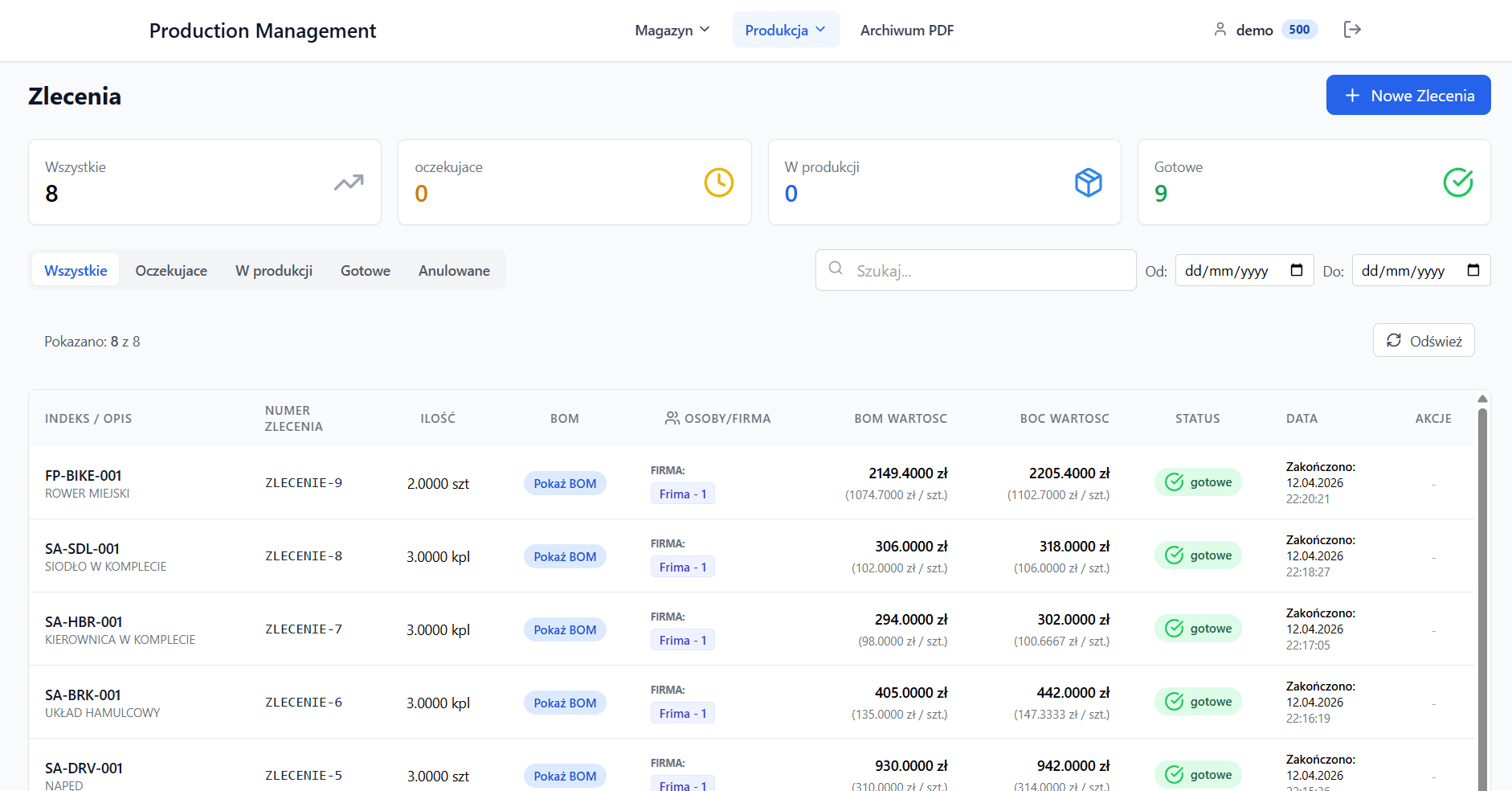Create new order with Nowe Zlecenia
The image size is (1512, 791).
1408,95
